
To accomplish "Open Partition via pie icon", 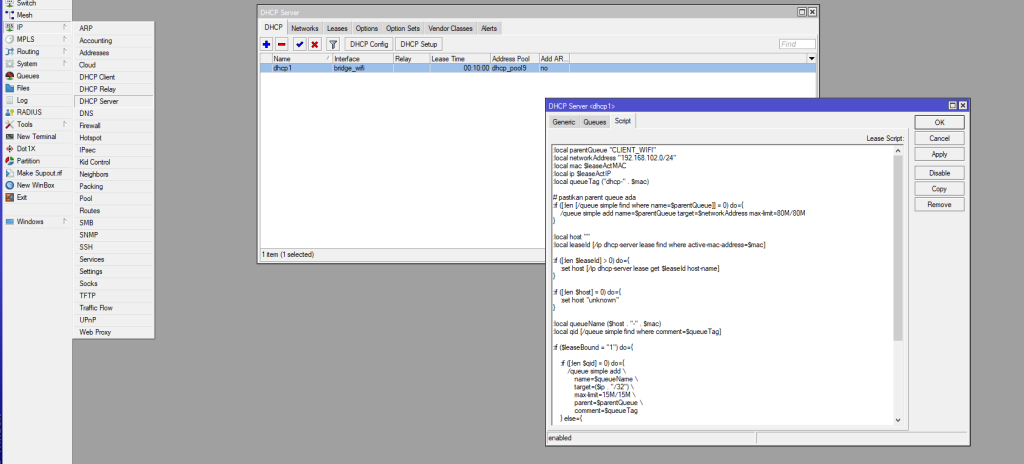I will point(10,161).
